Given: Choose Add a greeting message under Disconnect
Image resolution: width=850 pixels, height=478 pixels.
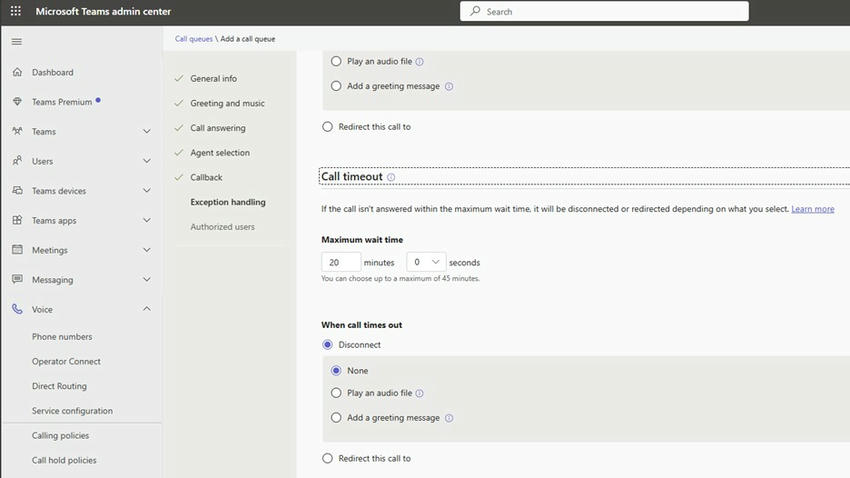Looking at the screenshot, I should [336, 418].
